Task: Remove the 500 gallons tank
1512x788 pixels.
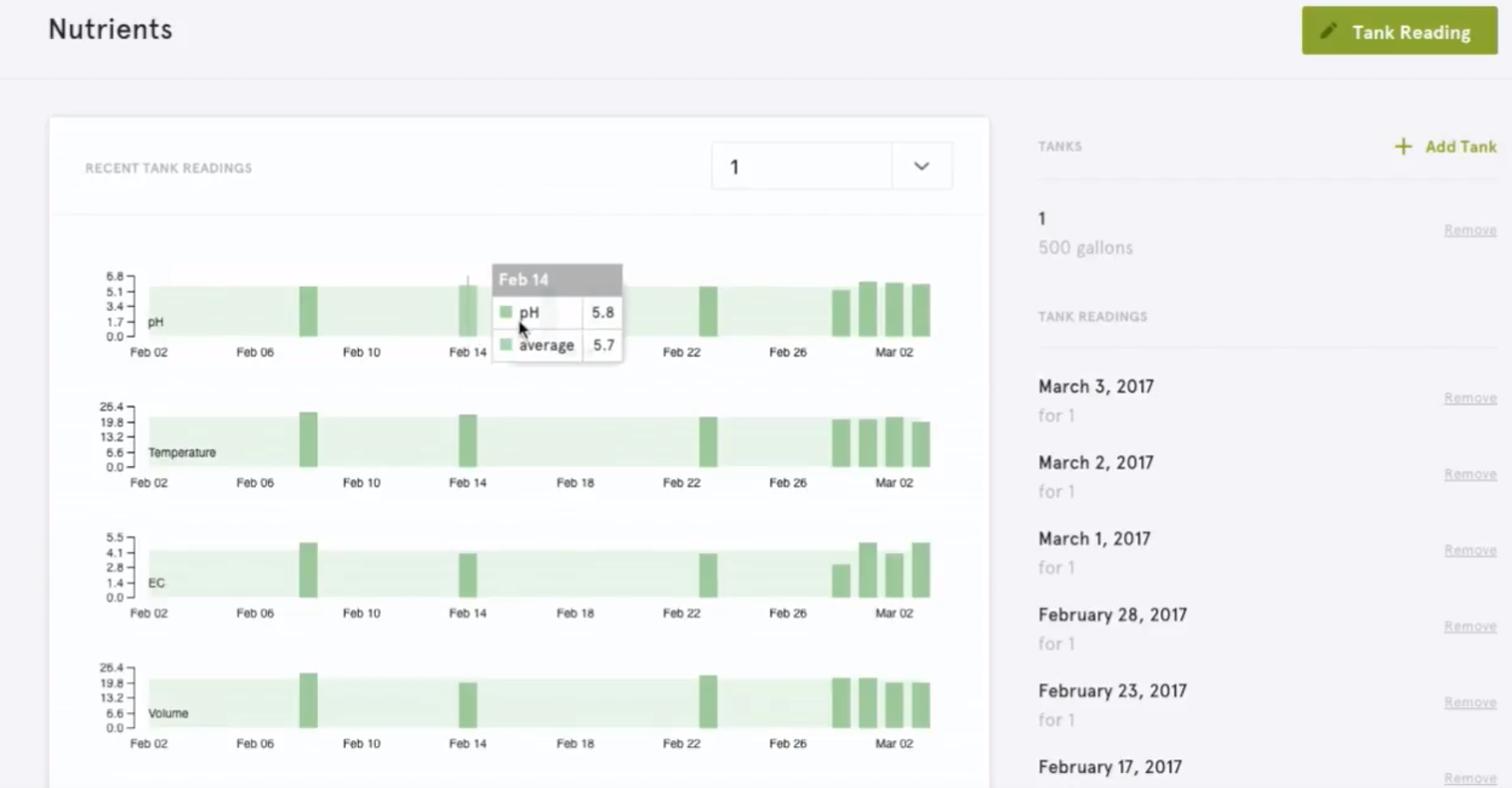Action: (1469, 230)
